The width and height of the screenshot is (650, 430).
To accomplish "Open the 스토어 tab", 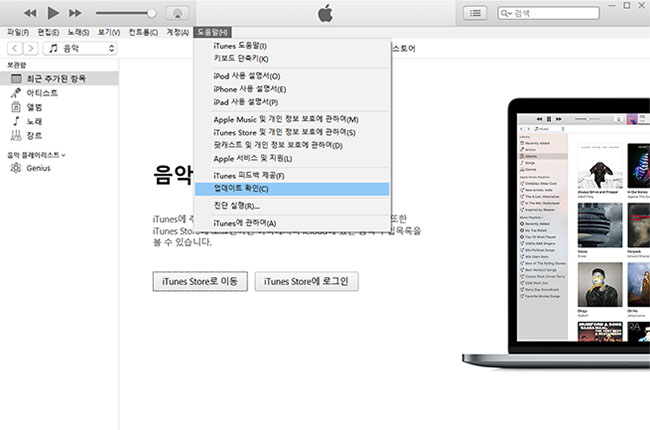I will [404, 49].
